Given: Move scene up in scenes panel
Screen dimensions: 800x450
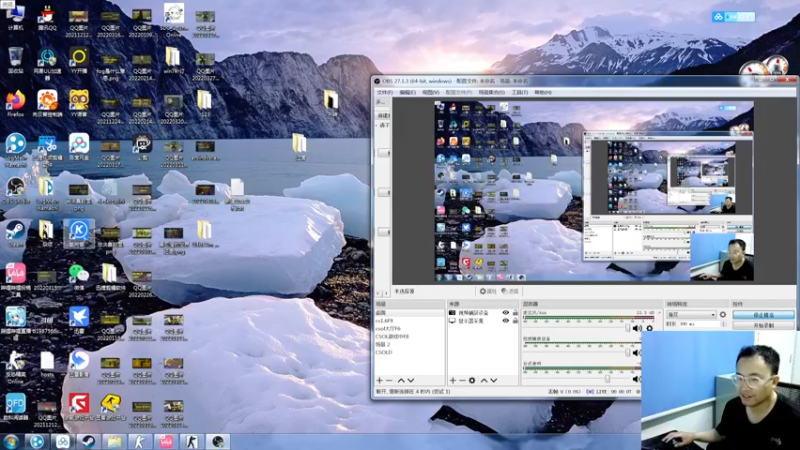Looking at the screenshot, I should pyautogui.click(x=401, y=381).
